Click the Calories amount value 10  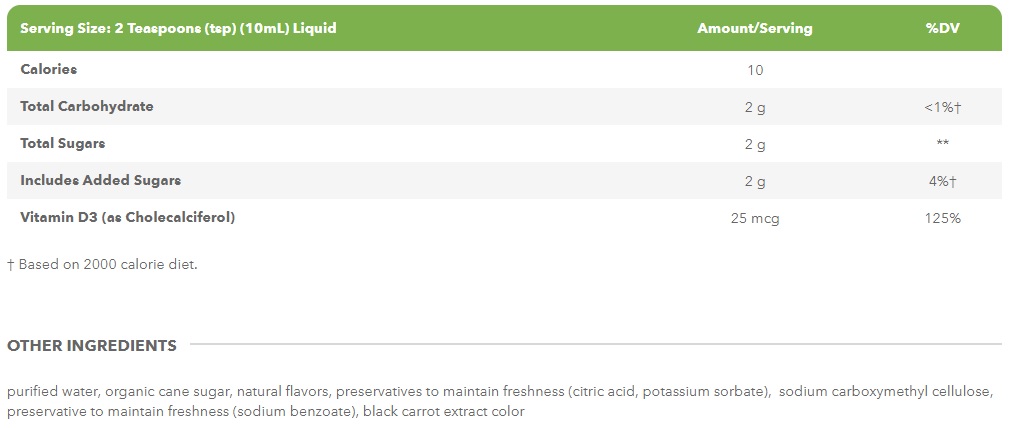[754, 70]
